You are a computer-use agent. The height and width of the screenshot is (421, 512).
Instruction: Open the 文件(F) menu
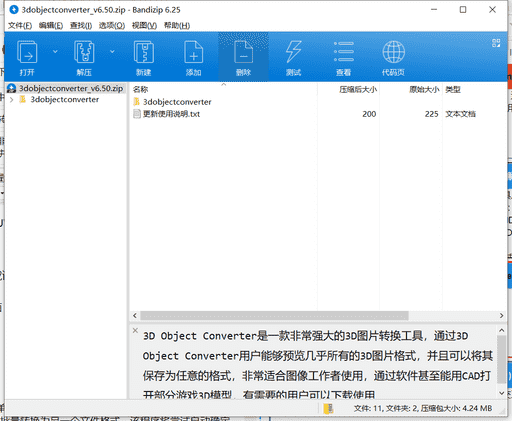(20, 25)
